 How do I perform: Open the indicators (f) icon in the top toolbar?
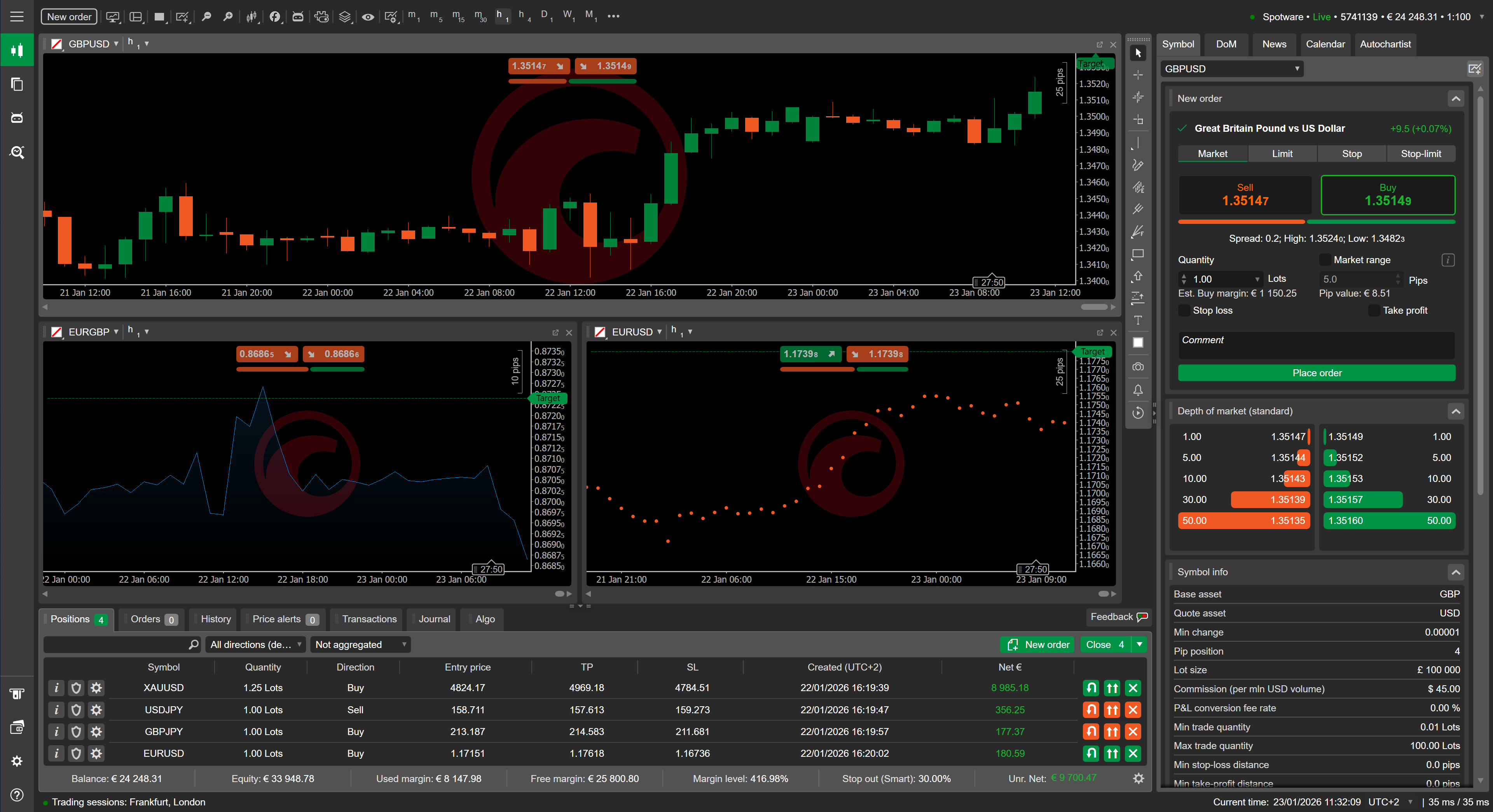(x=275, y=16)
